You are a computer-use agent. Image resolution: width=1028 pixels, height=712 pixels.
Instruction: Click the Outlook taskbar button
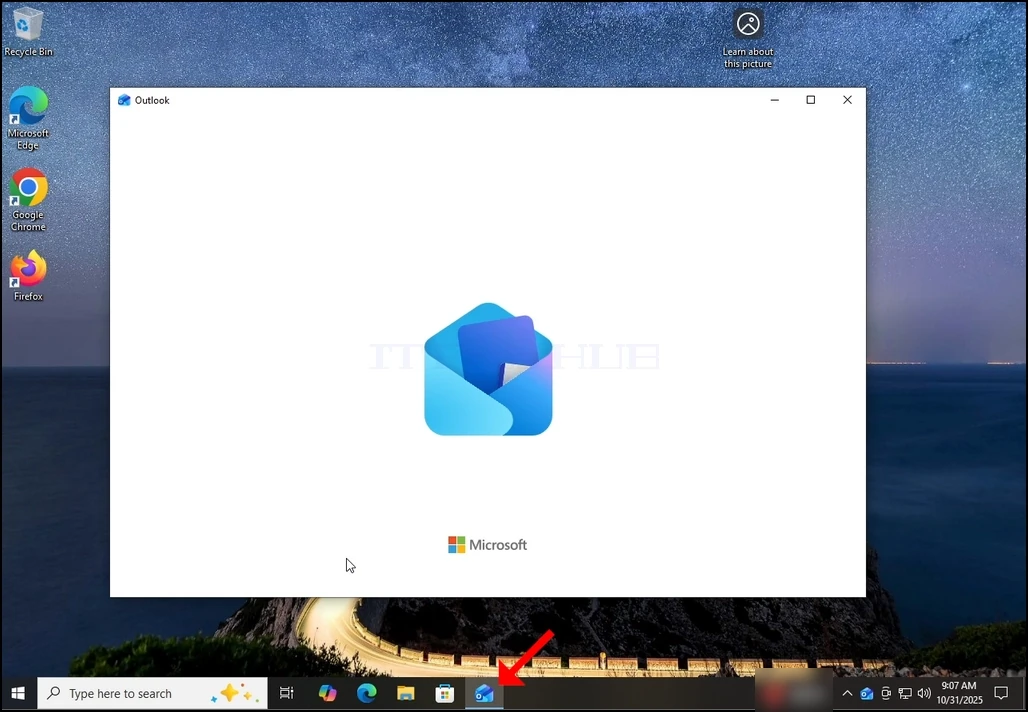[484, 693]
